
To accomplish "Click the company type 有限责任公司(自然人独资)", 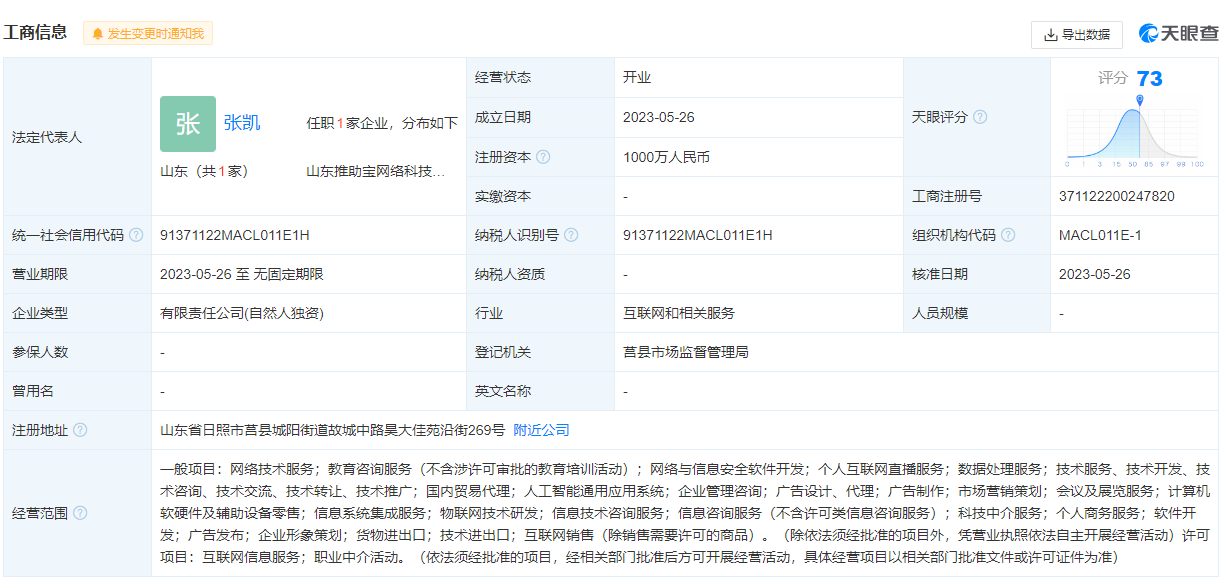I will pyautogui.click(x=242, y=313).
